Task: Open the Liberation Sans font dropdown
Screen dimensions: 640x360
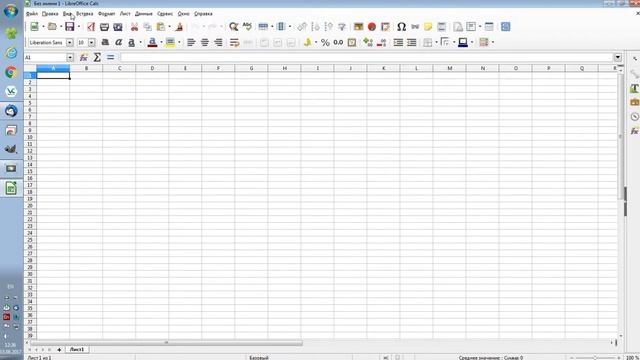Action: click(70, 42)
